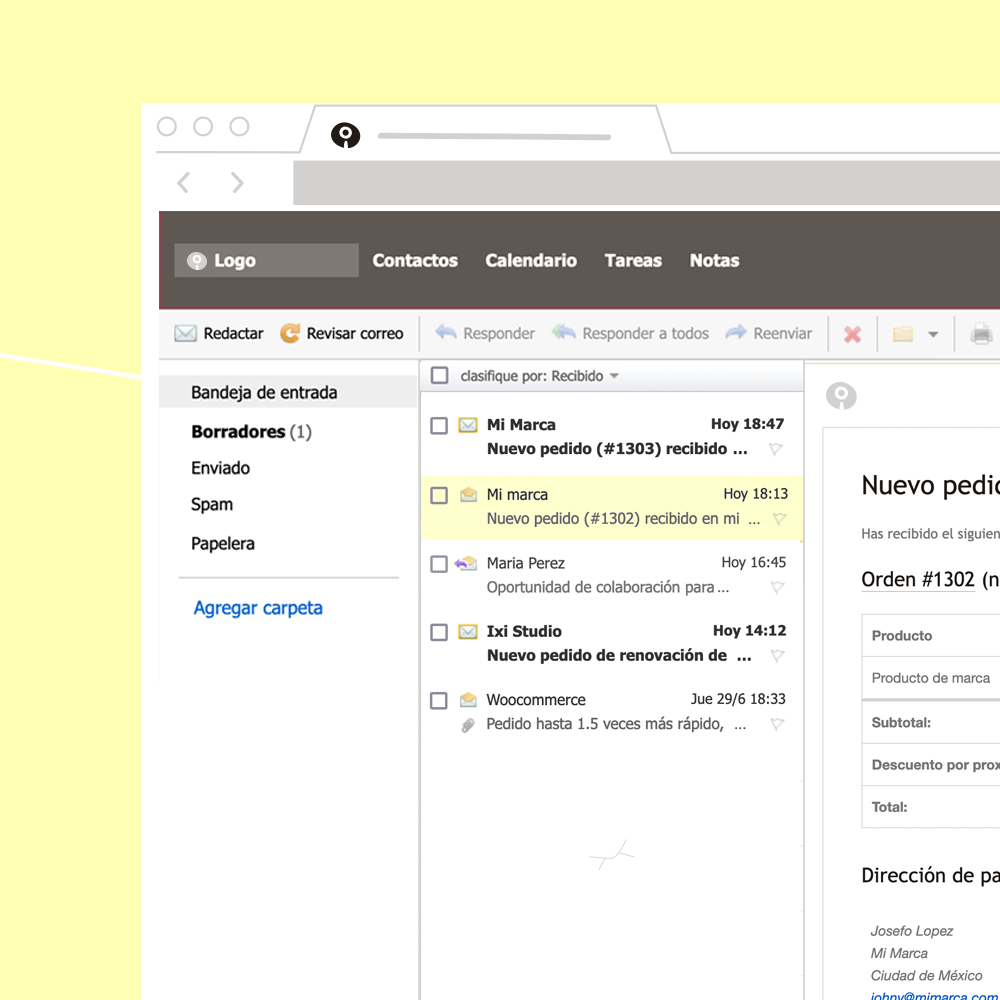Click the browser back arrow

[184, 182]
